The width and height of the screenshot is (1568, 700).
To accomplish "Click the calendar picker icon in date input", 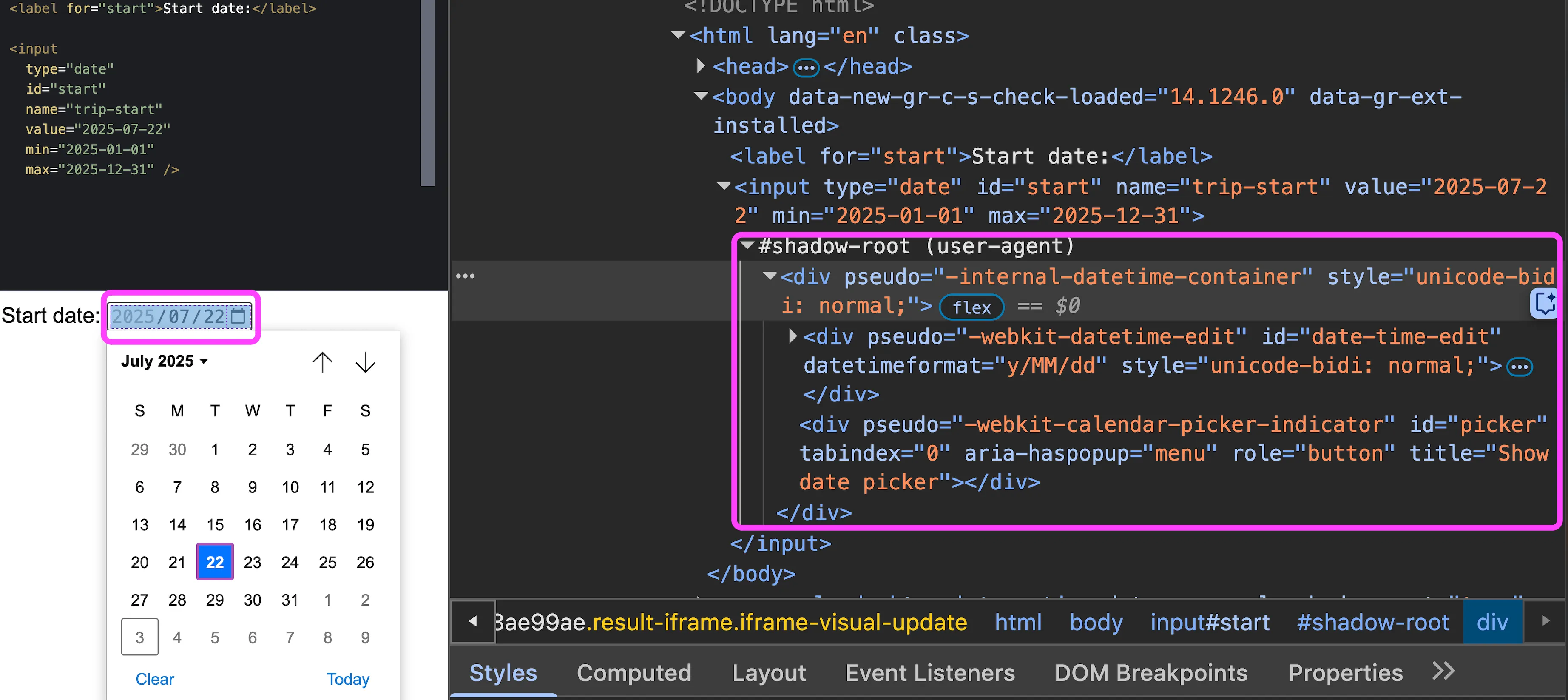I will (238, 316).
